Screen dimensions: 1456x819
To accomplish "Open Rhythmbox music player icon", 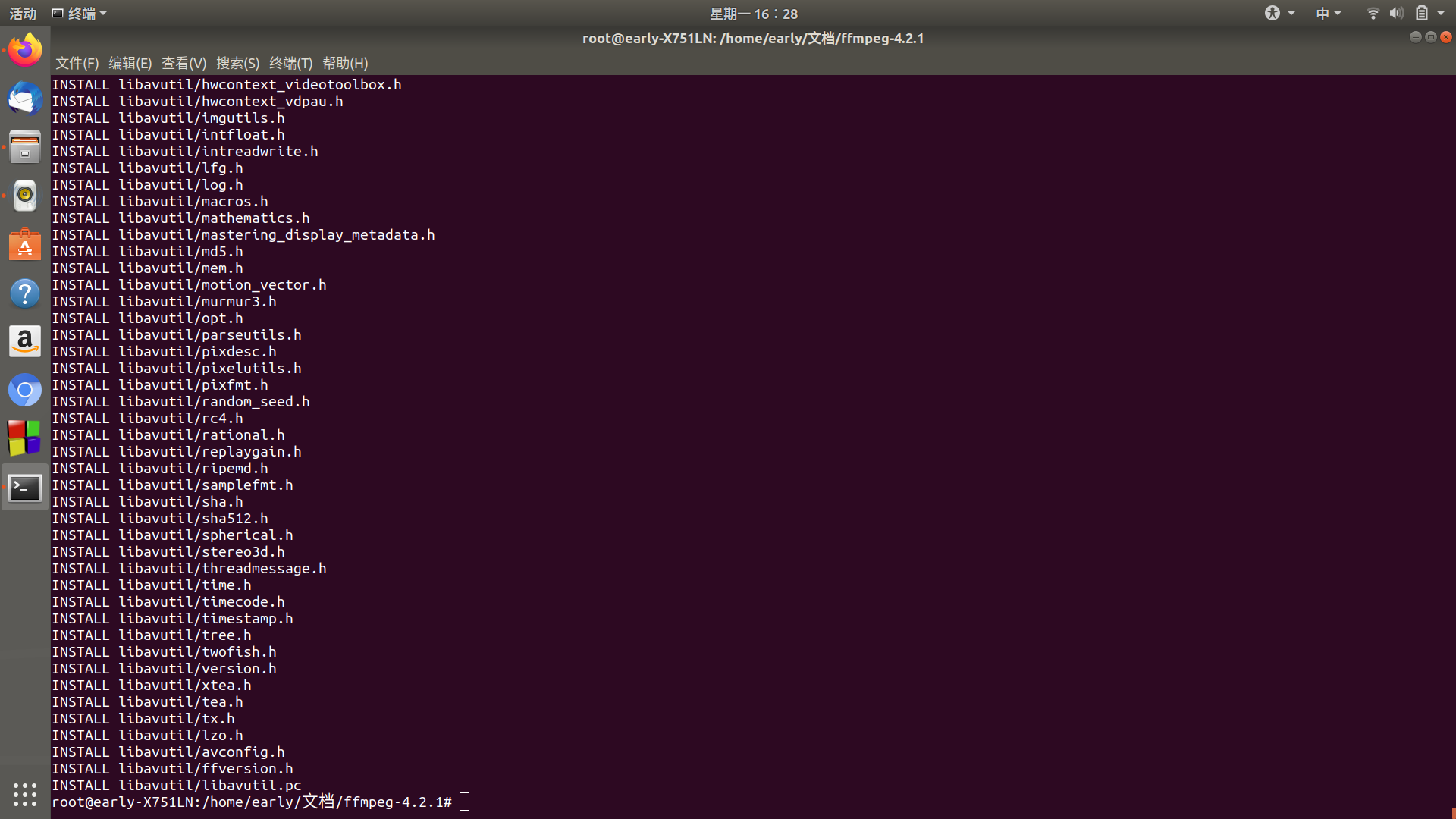I will pyautogui.click(x=25, y=196).
